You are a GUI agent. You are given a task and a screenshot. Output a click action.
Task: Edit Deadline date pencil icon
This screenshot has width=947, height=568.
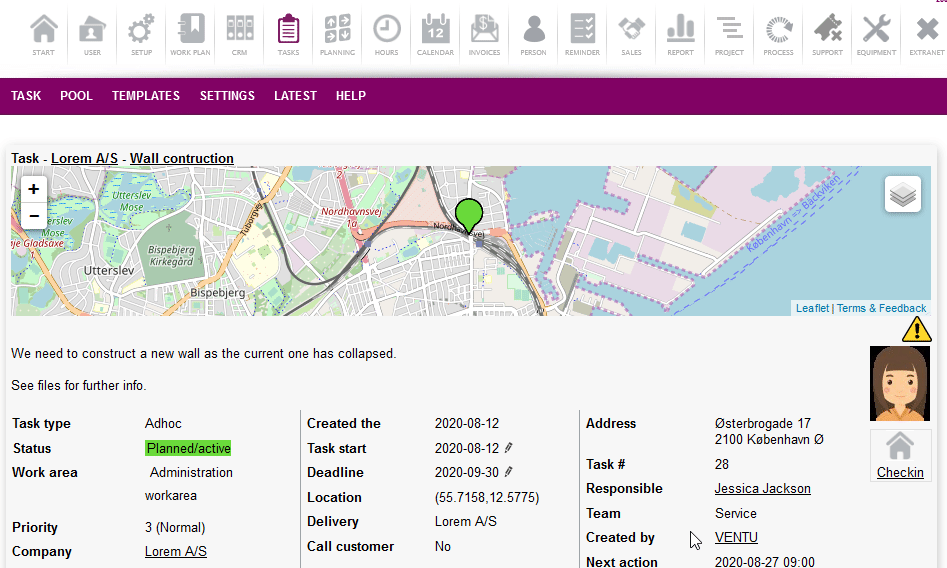(x=509, y=472)
